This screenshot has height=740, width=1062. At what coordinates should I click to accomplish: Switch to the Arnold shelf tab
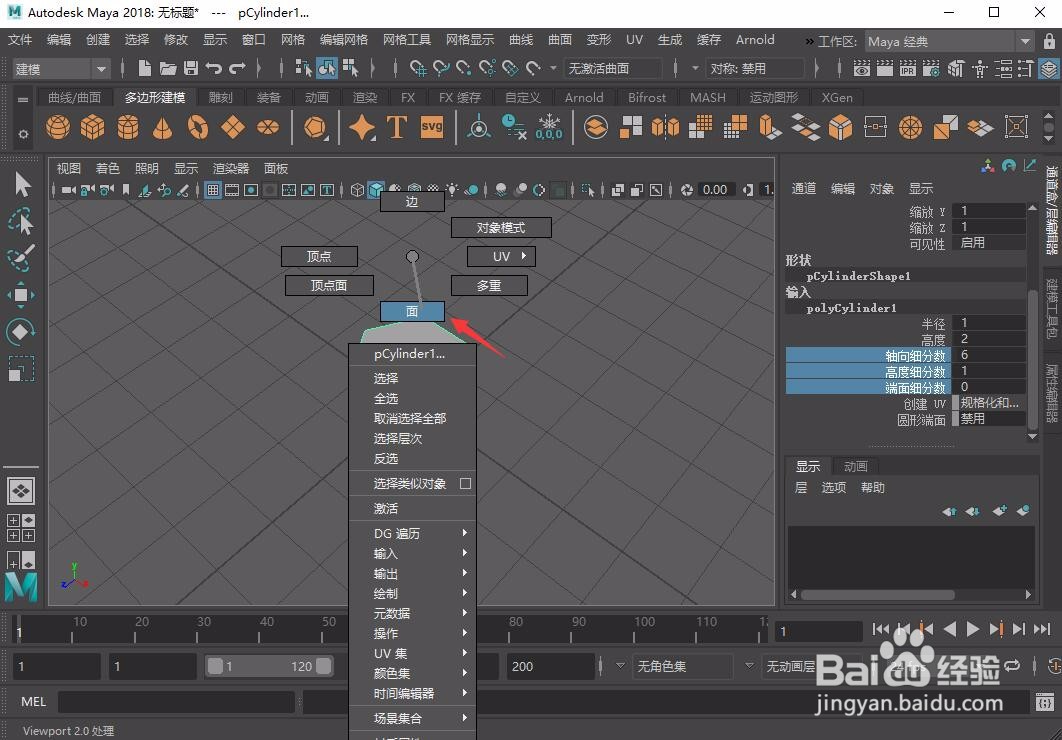pos(583,97)
